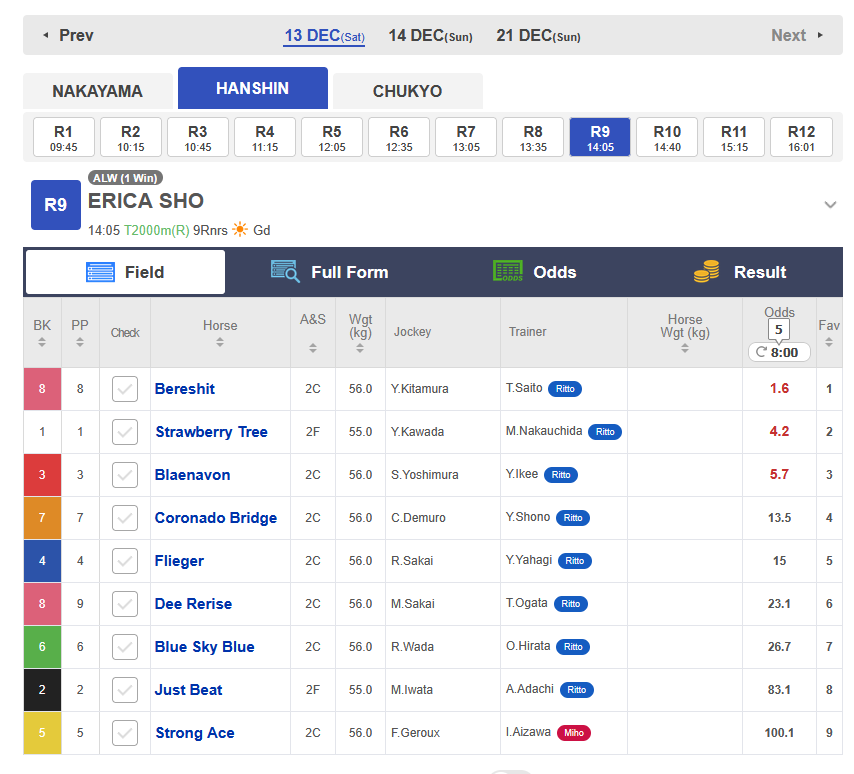Screen dimensions: 854x774
Task: Click jockey name Y.Kitamura
Action: (419, 389)
